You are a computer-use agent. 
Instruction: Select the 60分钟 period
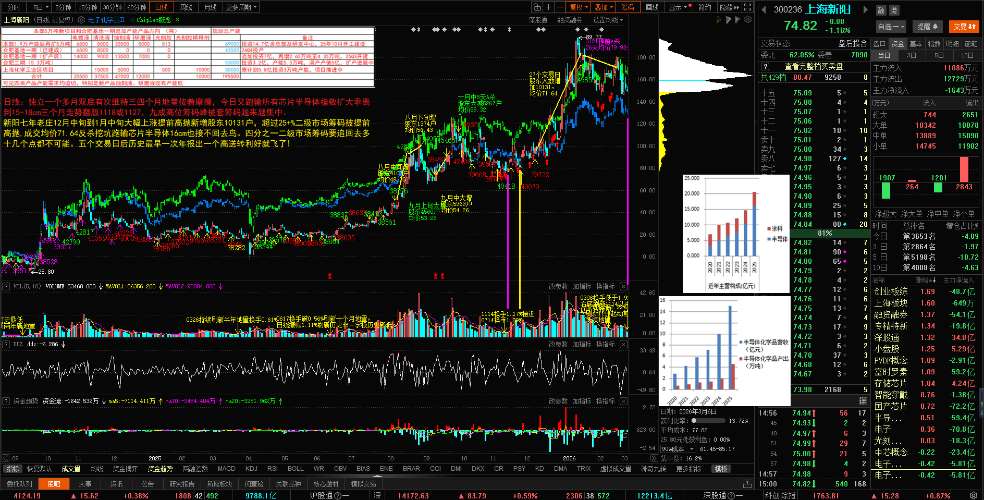click(x=137, y=7)
